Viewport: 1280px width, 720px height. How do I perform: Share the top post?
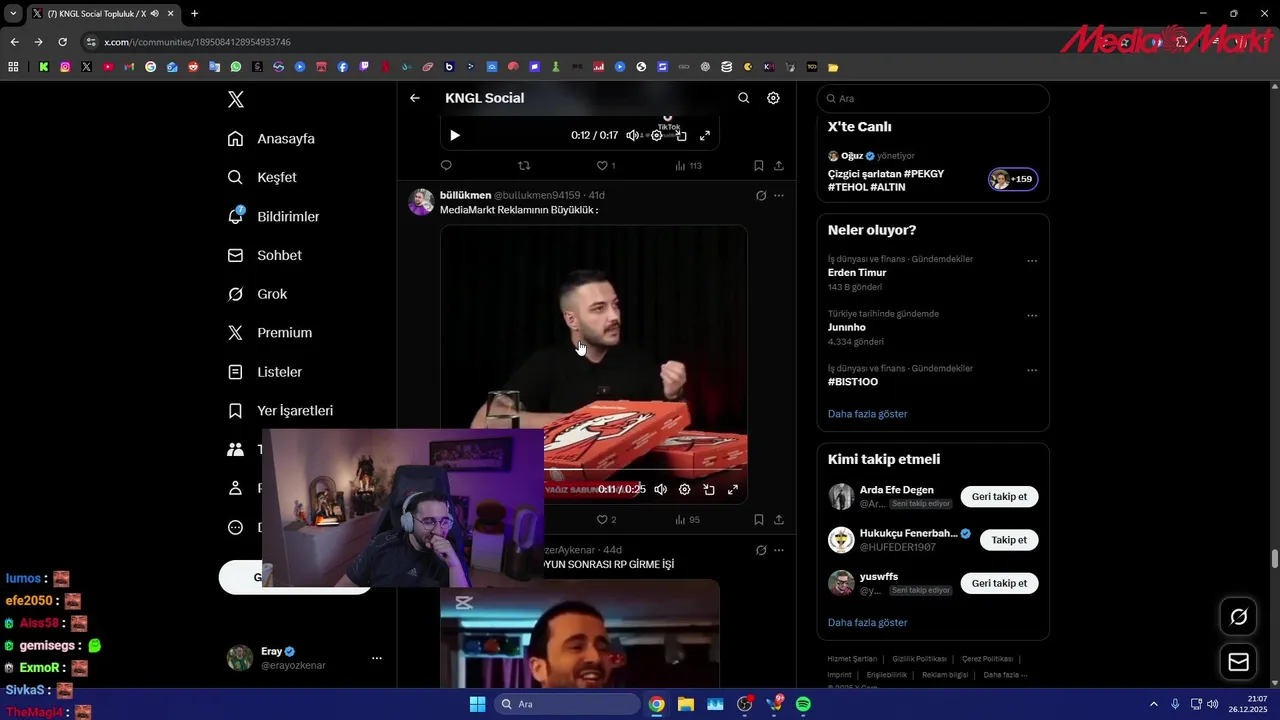tap(779, 166)
